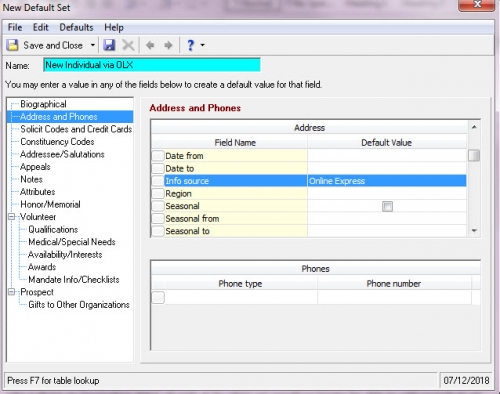Select Honor/Memorial in the tree
The width and height of the screenshot is (500, 394).
coord(50,204)
